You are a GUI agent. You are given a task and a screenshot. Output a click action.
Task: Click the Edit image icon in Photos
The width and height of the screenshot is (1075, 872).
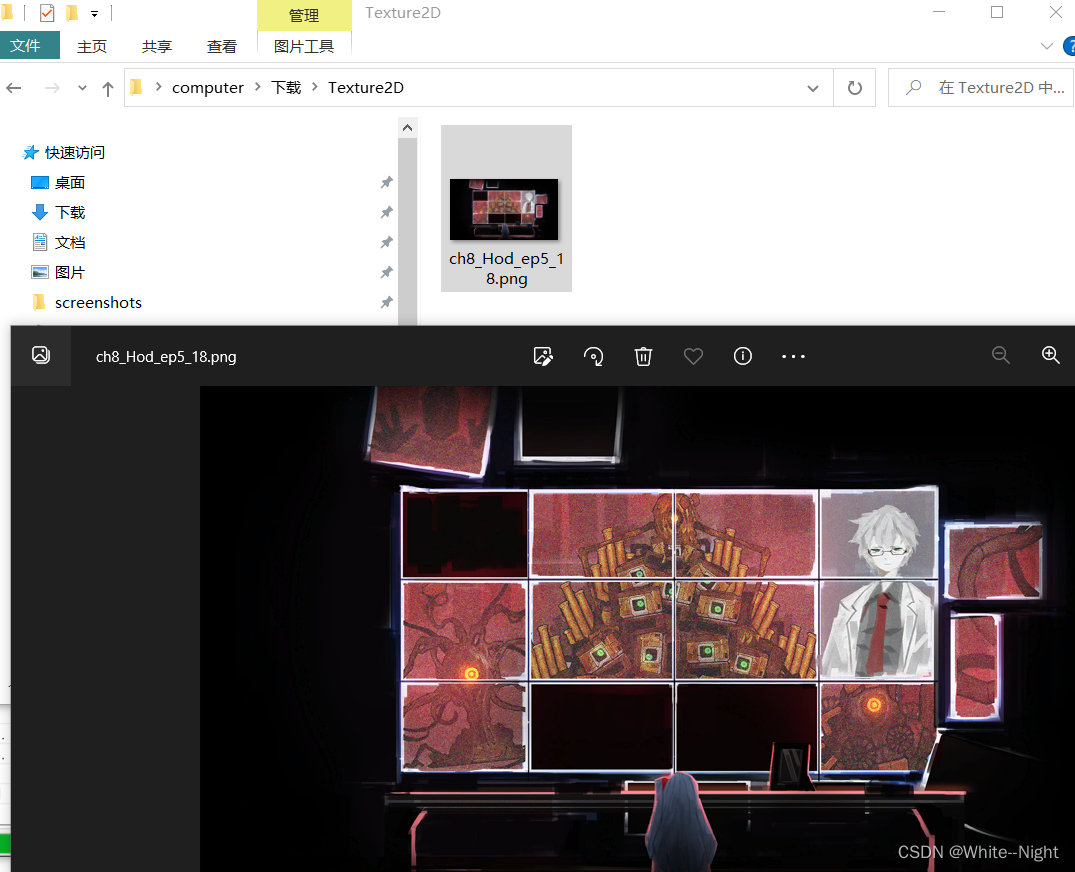[543, 356]
